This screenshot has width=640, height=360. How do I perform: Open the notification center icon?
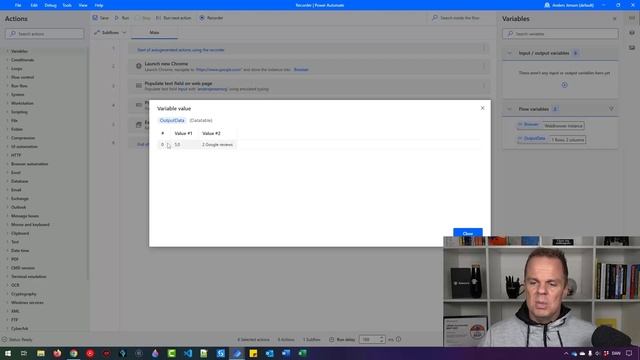pos(629,353)
